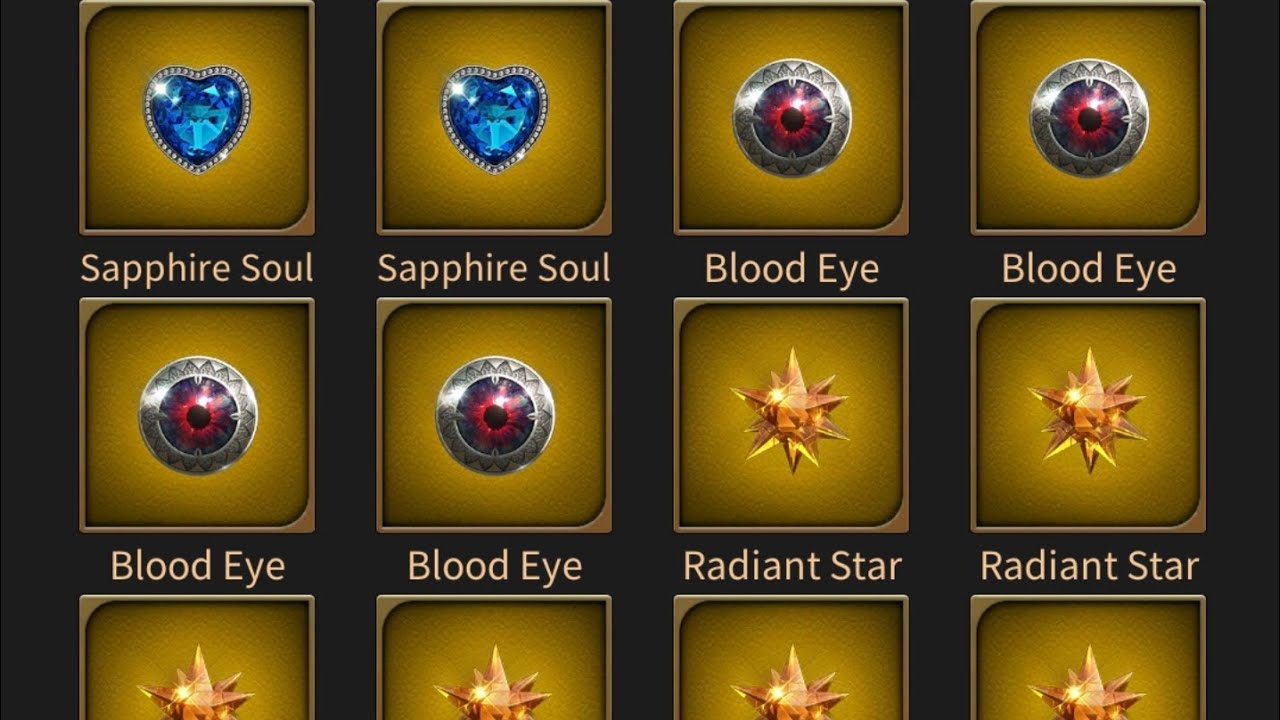
Task: Open the bottom-row leftmost partially visible star tile
Action: pos(197,657)
